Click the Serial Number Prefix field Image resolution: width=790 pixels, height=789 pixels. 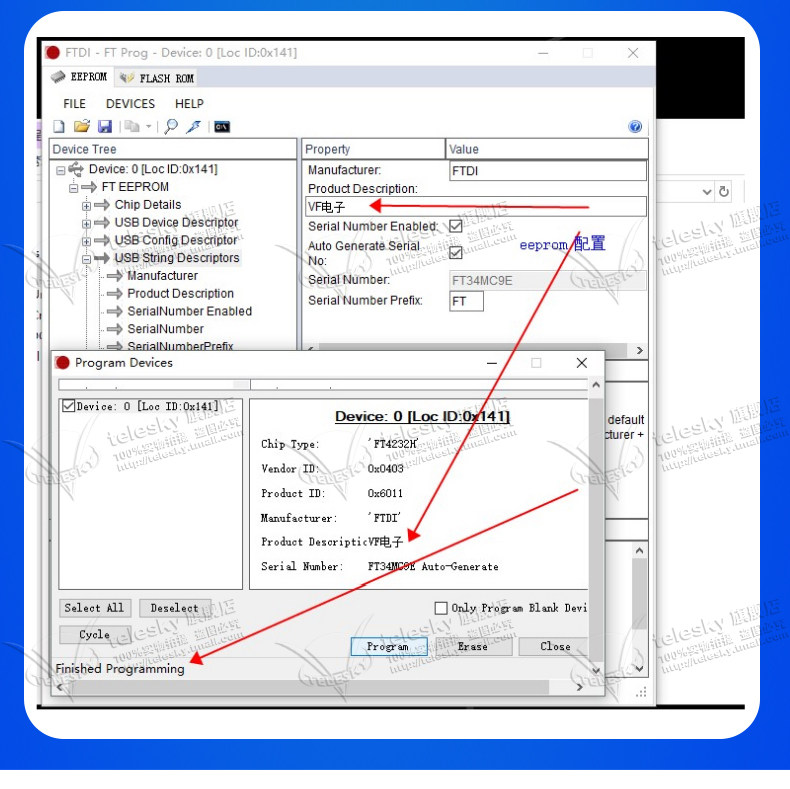point(466,301)
